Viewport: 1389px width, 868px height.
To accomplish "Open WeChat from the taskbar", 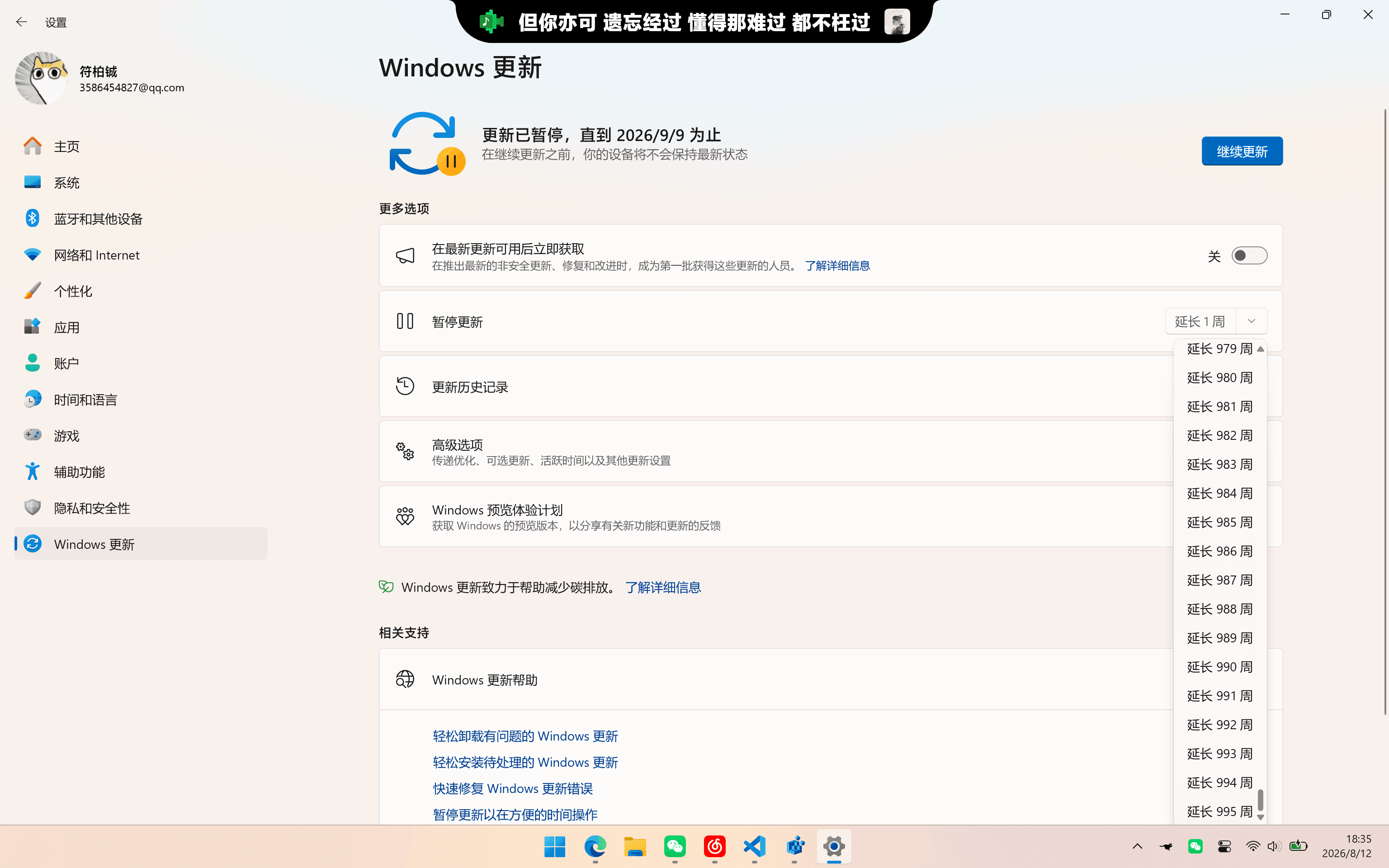I will point(675,846).
